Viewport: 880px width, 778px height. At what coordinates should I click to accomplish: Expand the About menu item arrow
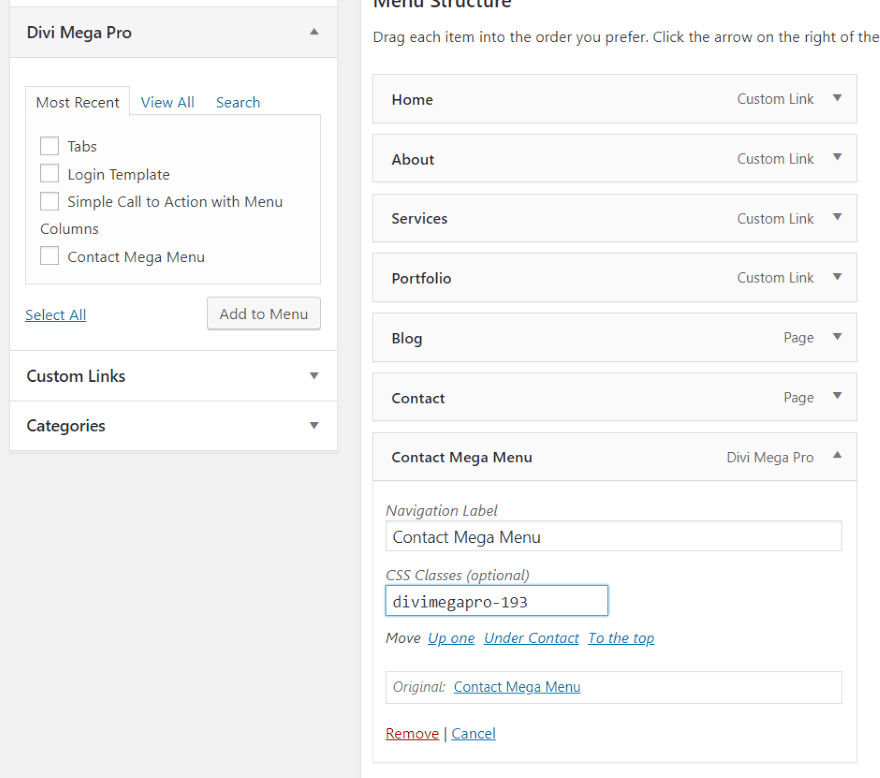837,157
